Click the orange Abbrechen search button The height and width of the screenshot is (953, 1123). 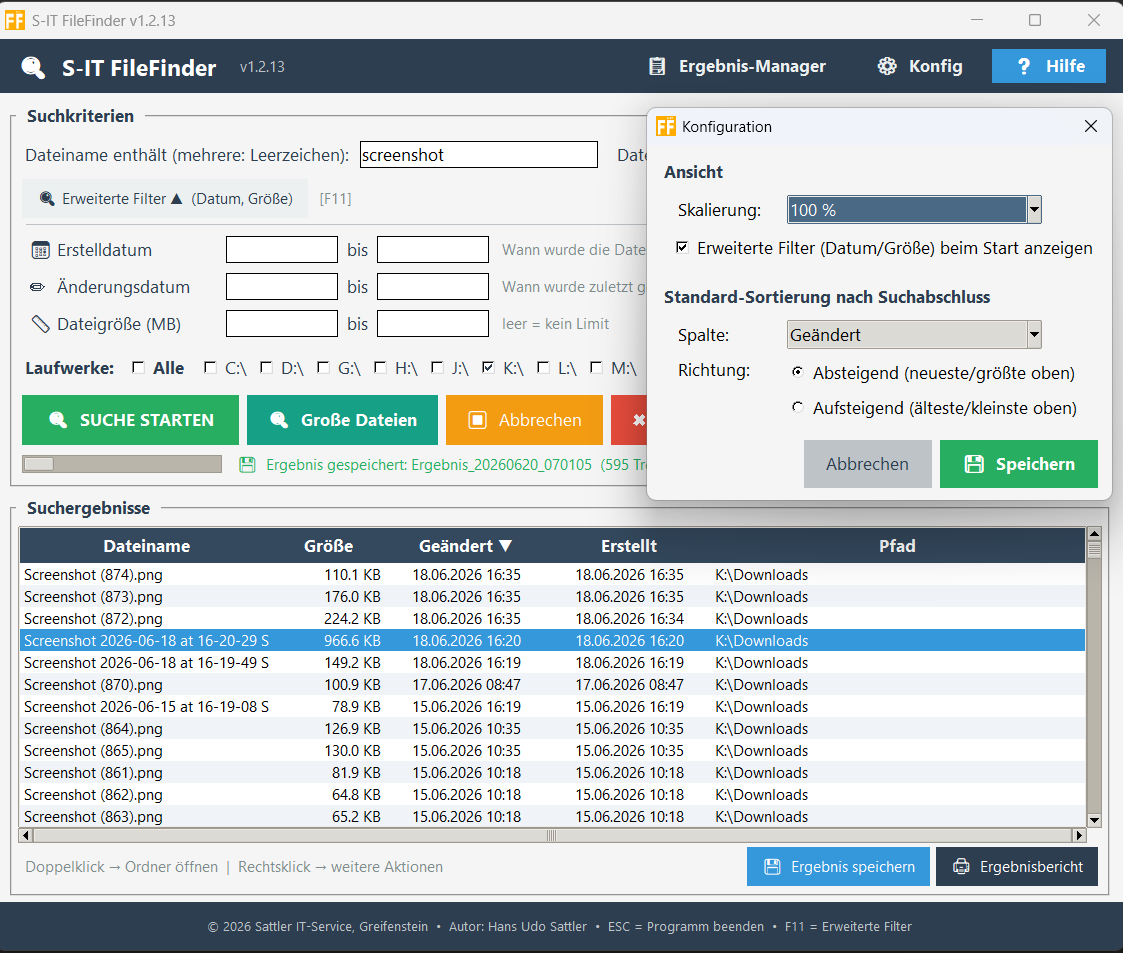(524, 420)
